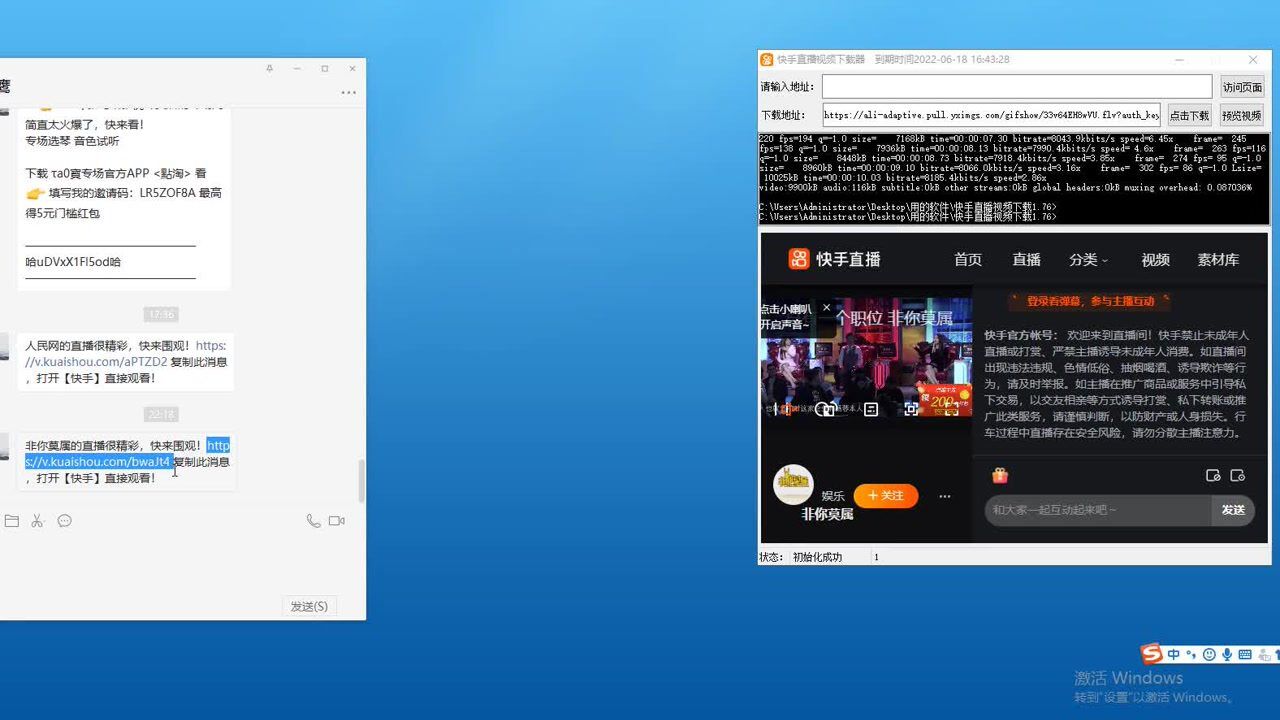Click the 哈uDVxX1Fl5od哈 text in message

[x=73, y=262]
